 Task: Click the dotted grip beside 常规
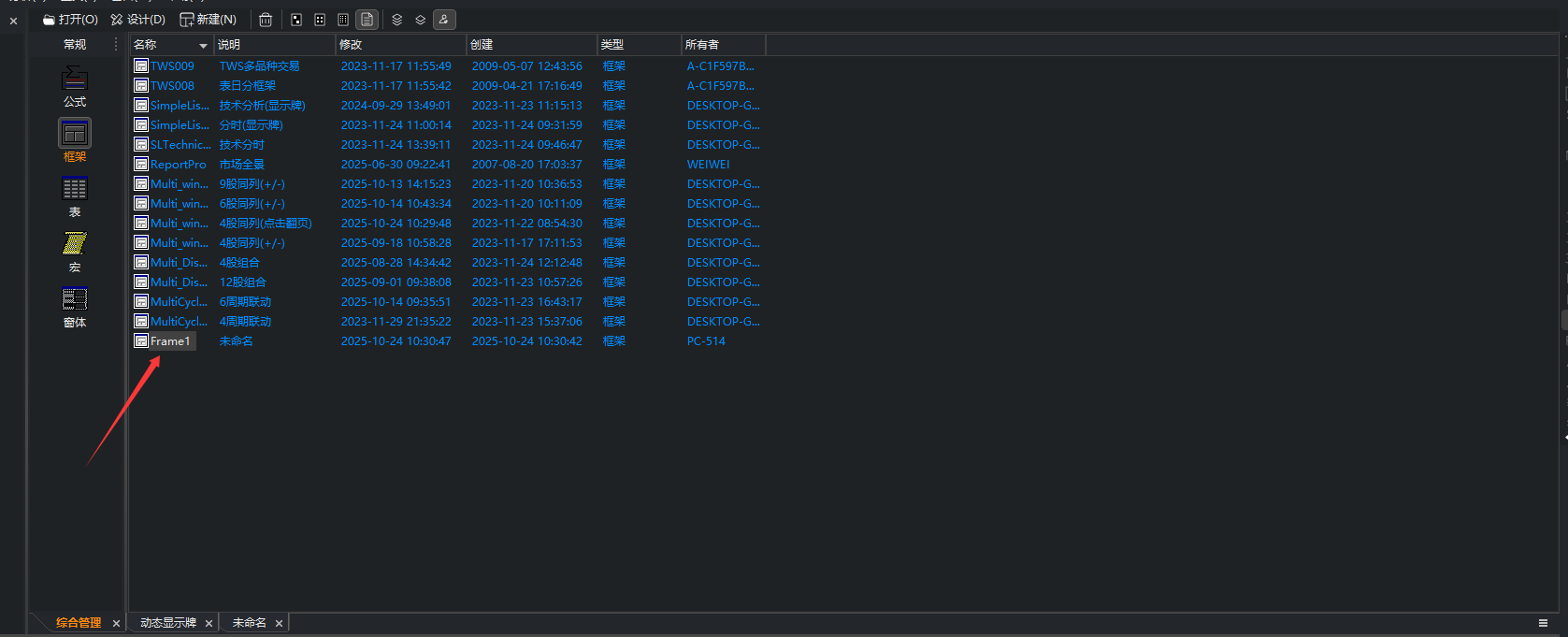tap(116, 45)
